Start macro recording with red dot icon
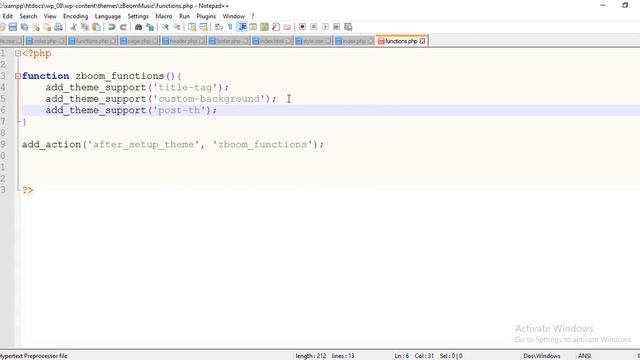This screenshot has width=640, height=360. [302, 27]
